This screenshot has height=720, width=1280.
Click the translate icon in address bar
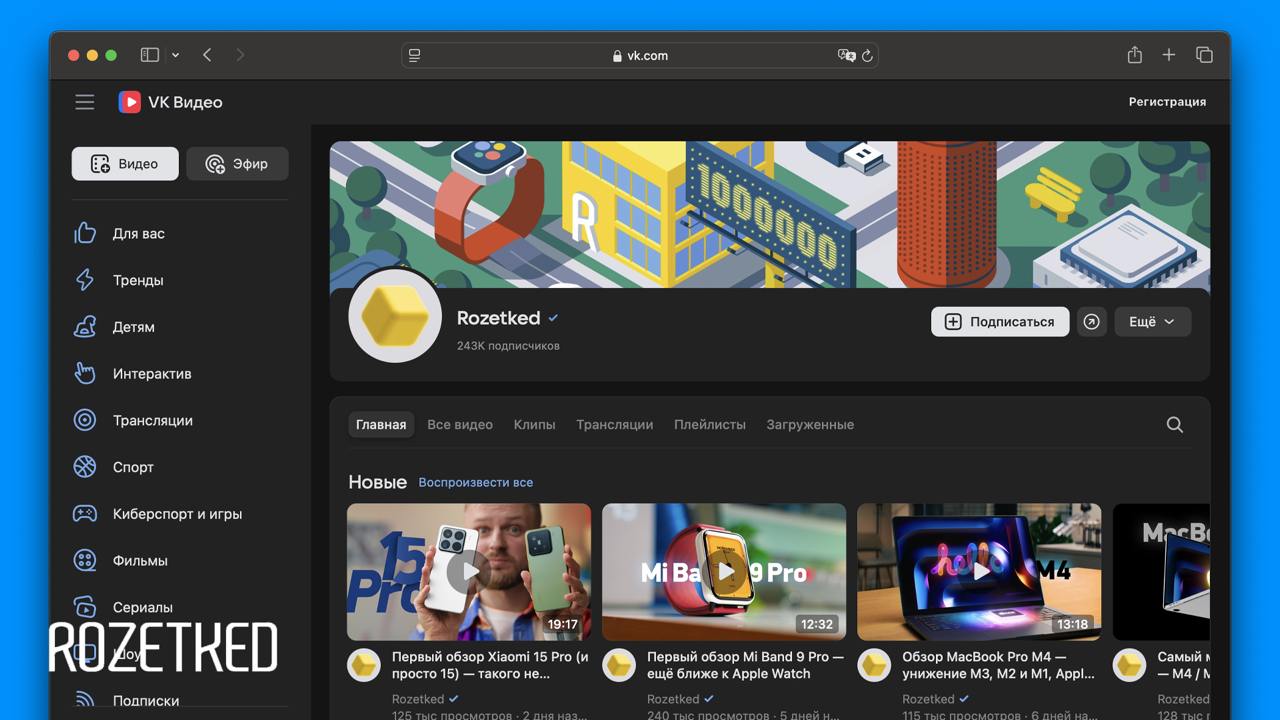point(846,56)
